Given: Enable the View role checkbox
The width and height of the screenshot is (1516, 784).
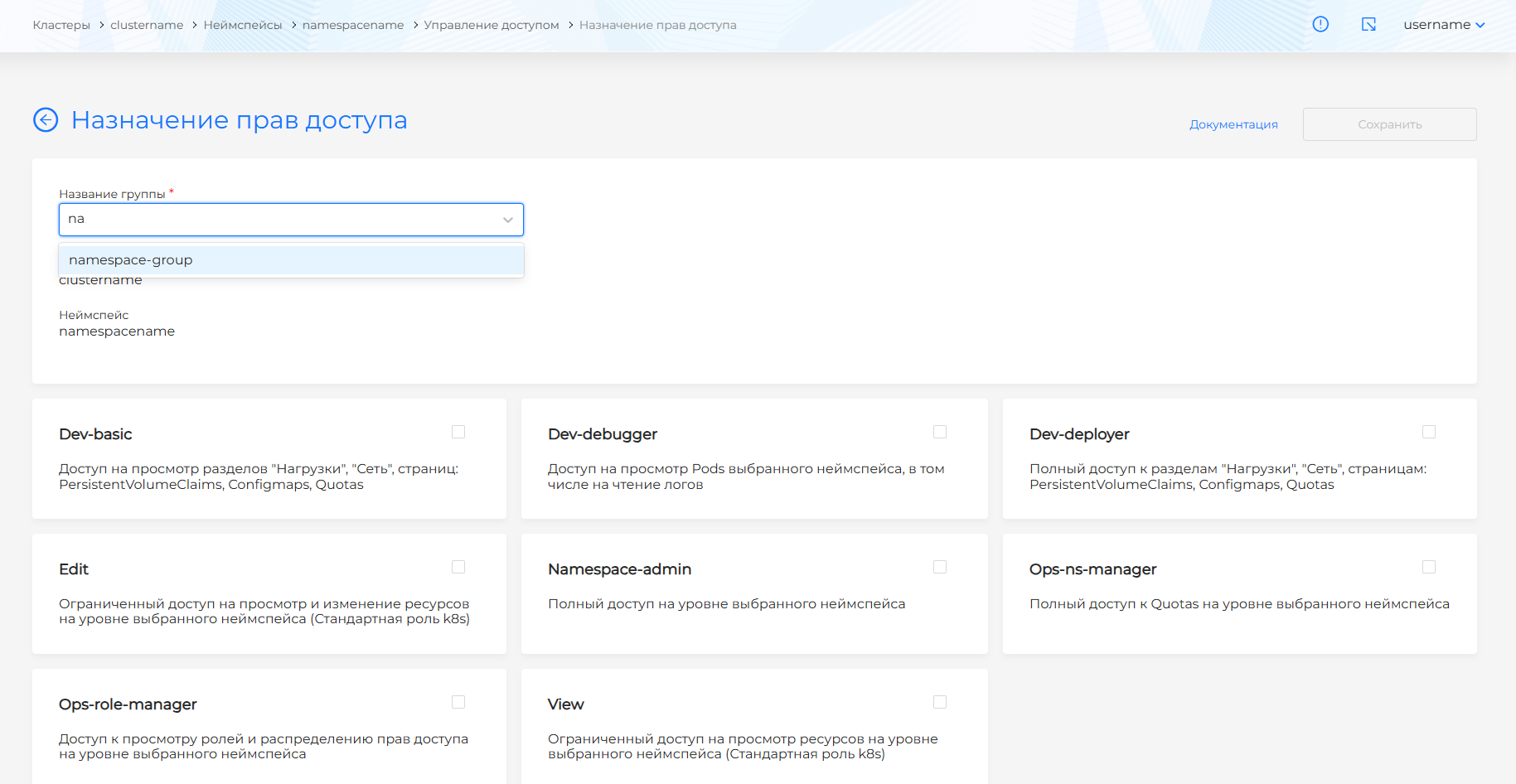Looking at the screenshot, I should pos(940,702).
